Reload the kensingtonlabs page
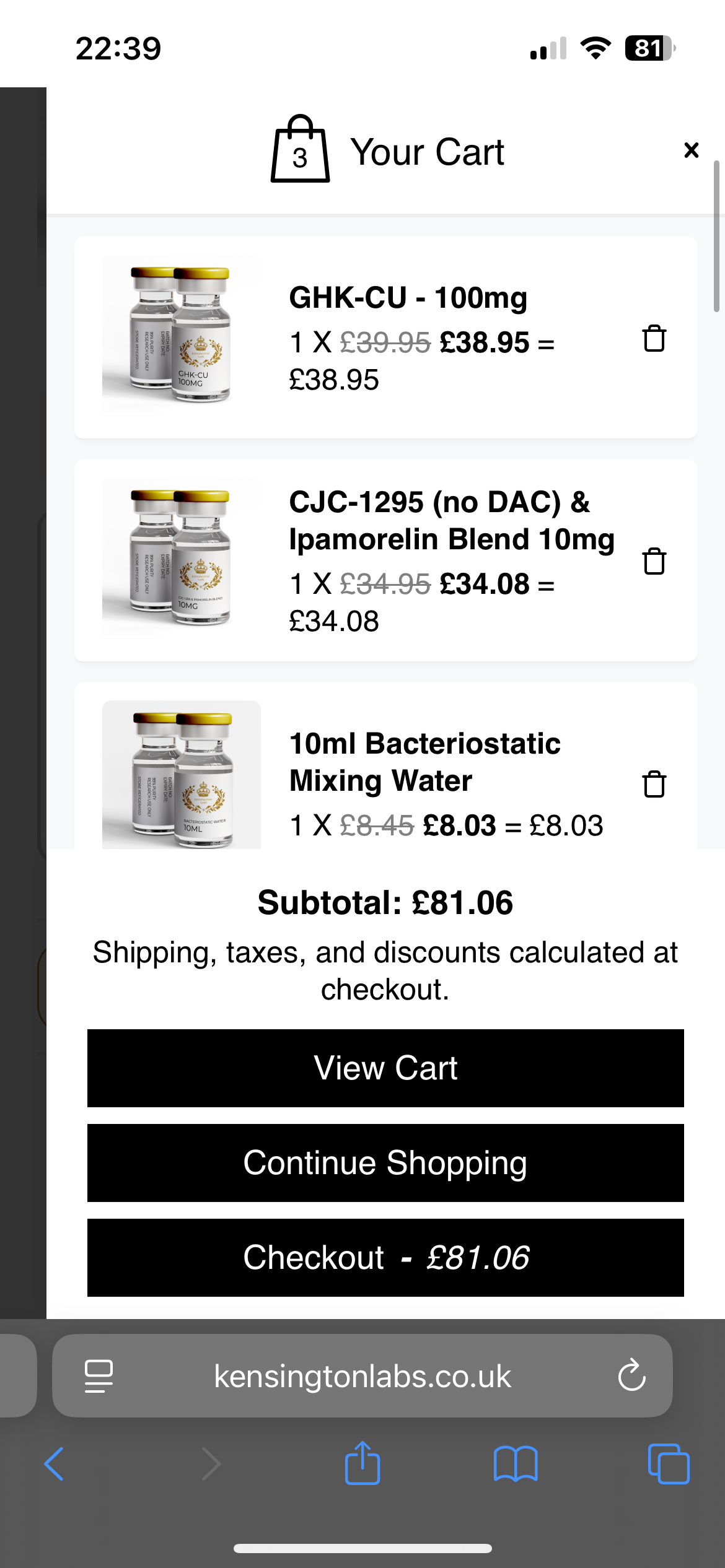Screen dimensions: 725x1568 (x=631, y=1375)
